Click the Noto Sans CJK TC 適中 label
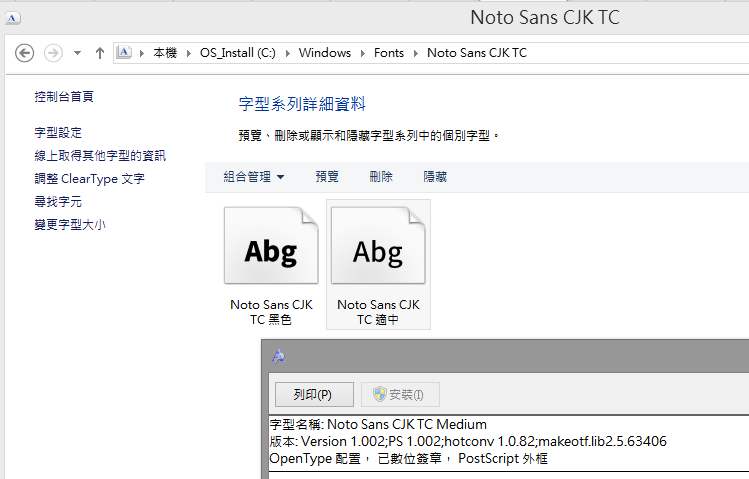The width and height of the screenshot is (749, 479). (x=378, y=312)
